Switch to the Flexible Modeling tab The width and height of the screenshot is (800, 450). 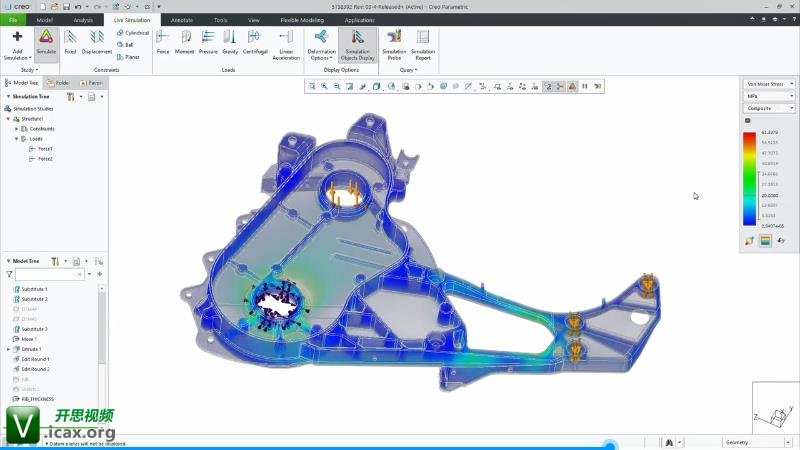pyautogui.click(x=301, y=19)
